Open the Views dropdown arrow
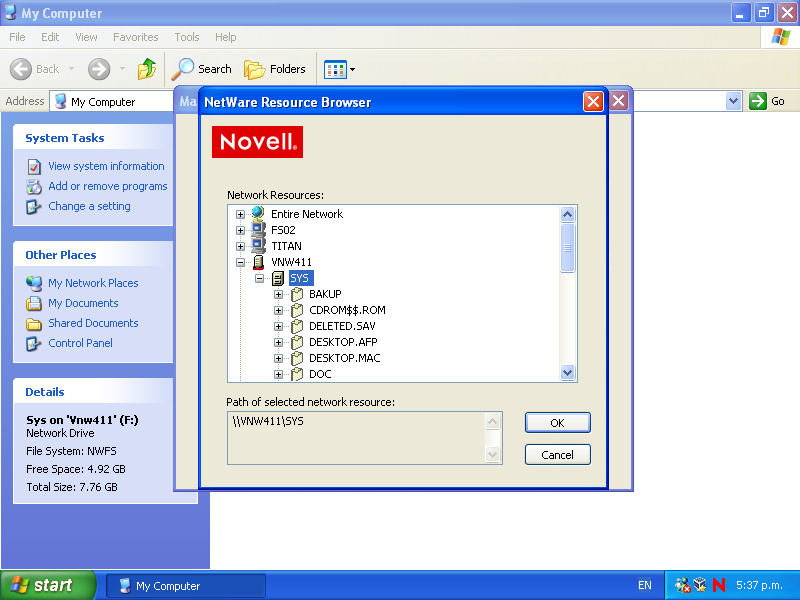The width and height of the screenshot is (800, 600). (352, 69)
